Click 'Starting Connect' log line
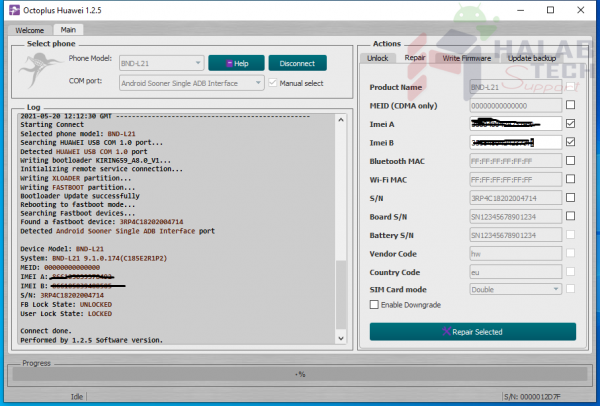 (x=52, y=125)
